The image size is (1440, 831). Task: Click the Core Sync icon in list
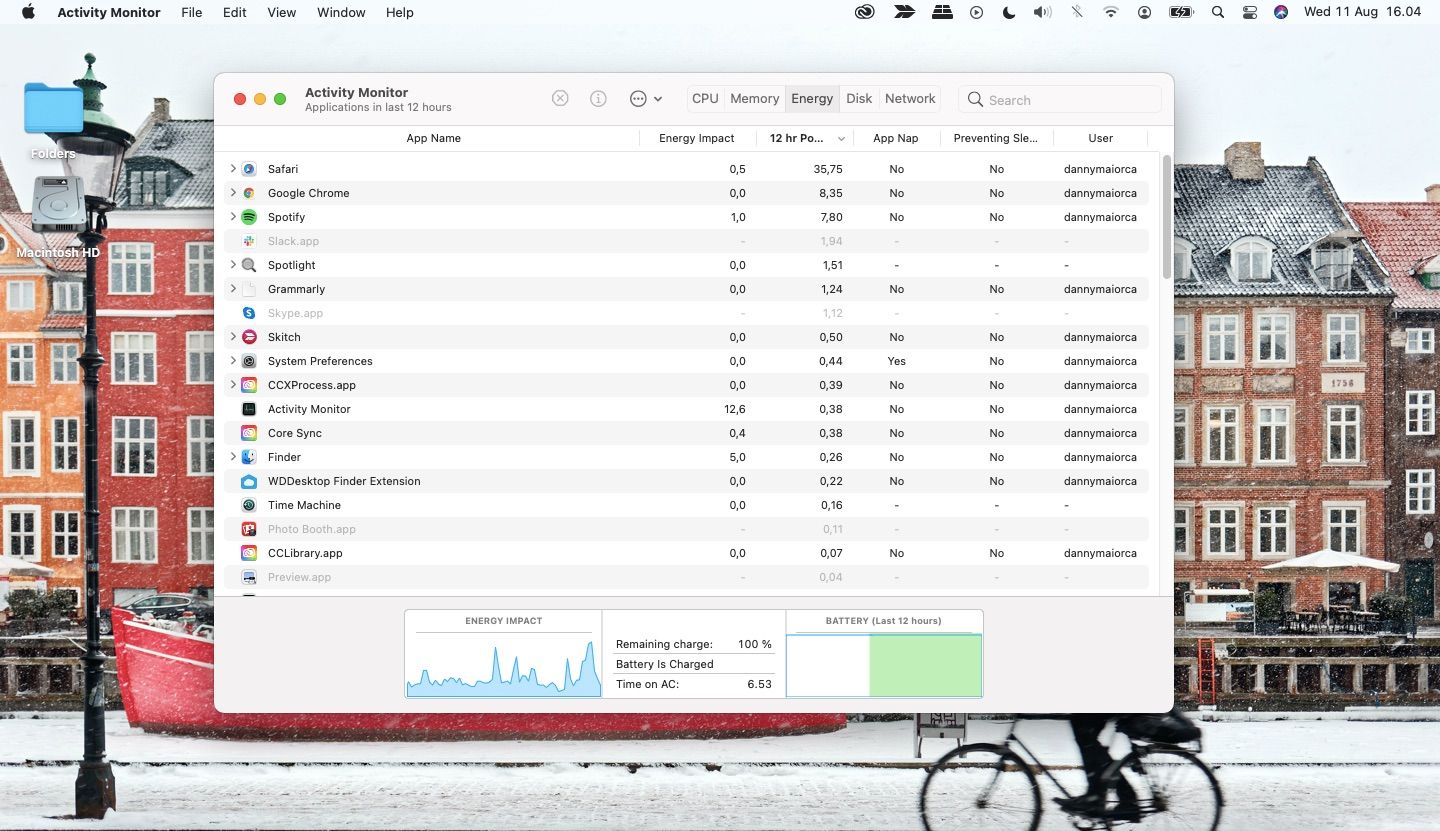click(x=249, y=433)
